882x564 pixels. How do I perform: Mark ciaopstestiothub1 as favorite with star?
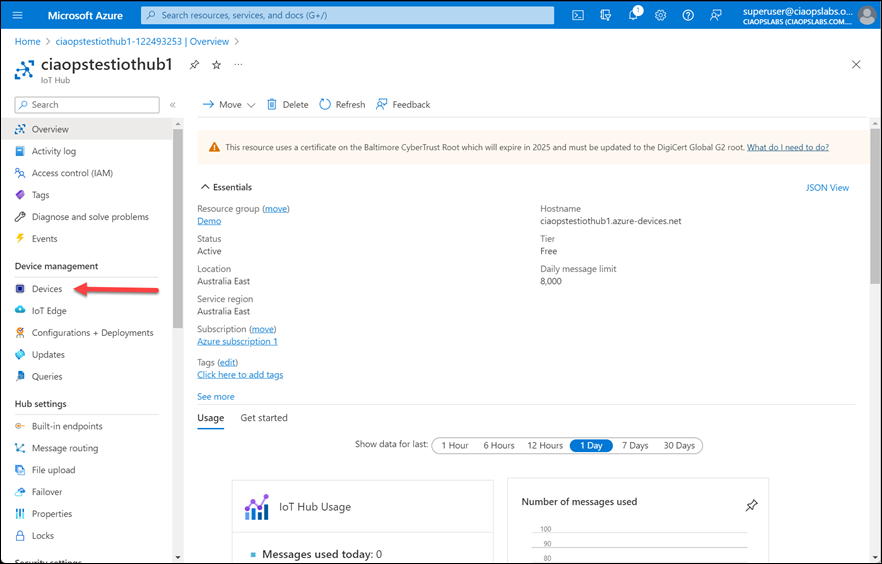point(216,65)
